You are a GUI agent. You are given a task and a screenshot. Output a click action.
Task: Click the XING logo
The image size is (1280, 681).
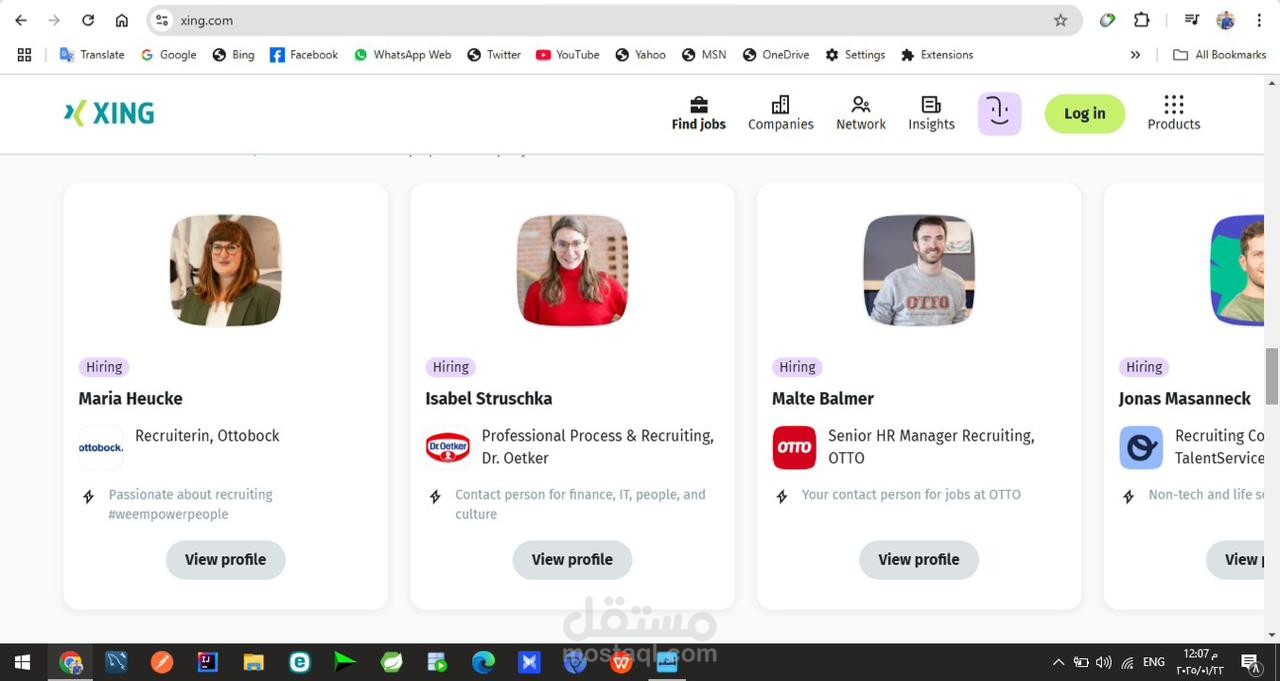109,113
